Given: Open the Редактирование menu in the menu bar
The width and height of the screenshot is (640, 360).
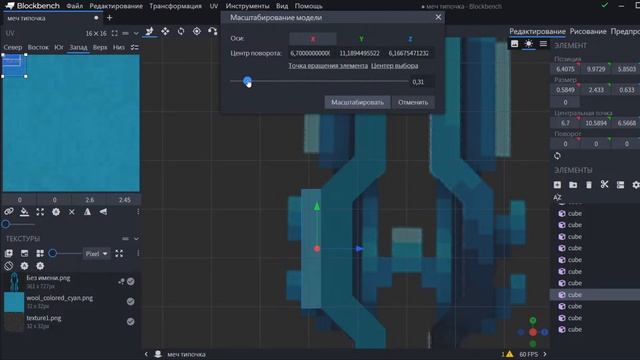Looking at the screenshot, I should coord(116,6).
